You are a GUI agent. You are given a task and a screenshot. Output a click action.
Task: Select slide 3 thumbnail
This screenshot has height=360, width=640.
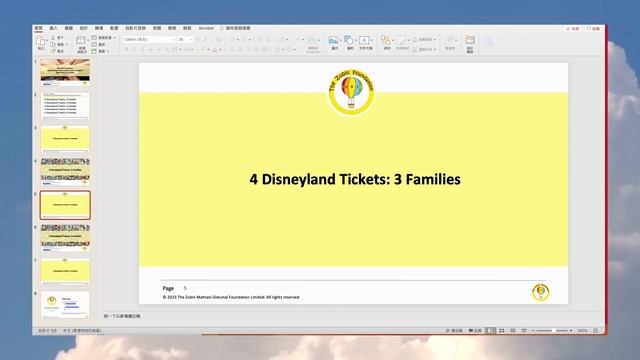(x=65, y=138)
